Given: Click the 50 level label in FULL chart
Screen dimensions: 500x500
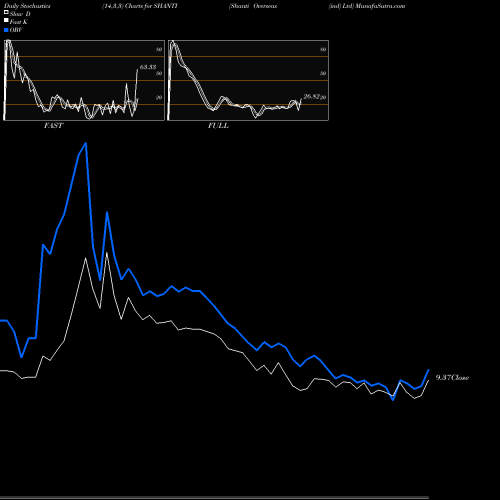Looking at the screenshot, I should click(x=323, y=73).
